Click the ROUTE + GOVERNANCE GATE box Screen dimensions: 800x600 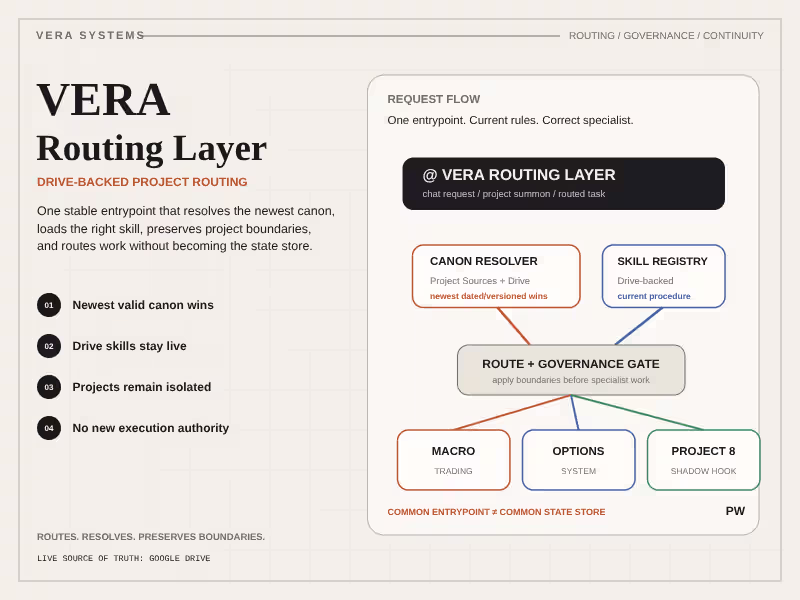(x=571, y=370)
